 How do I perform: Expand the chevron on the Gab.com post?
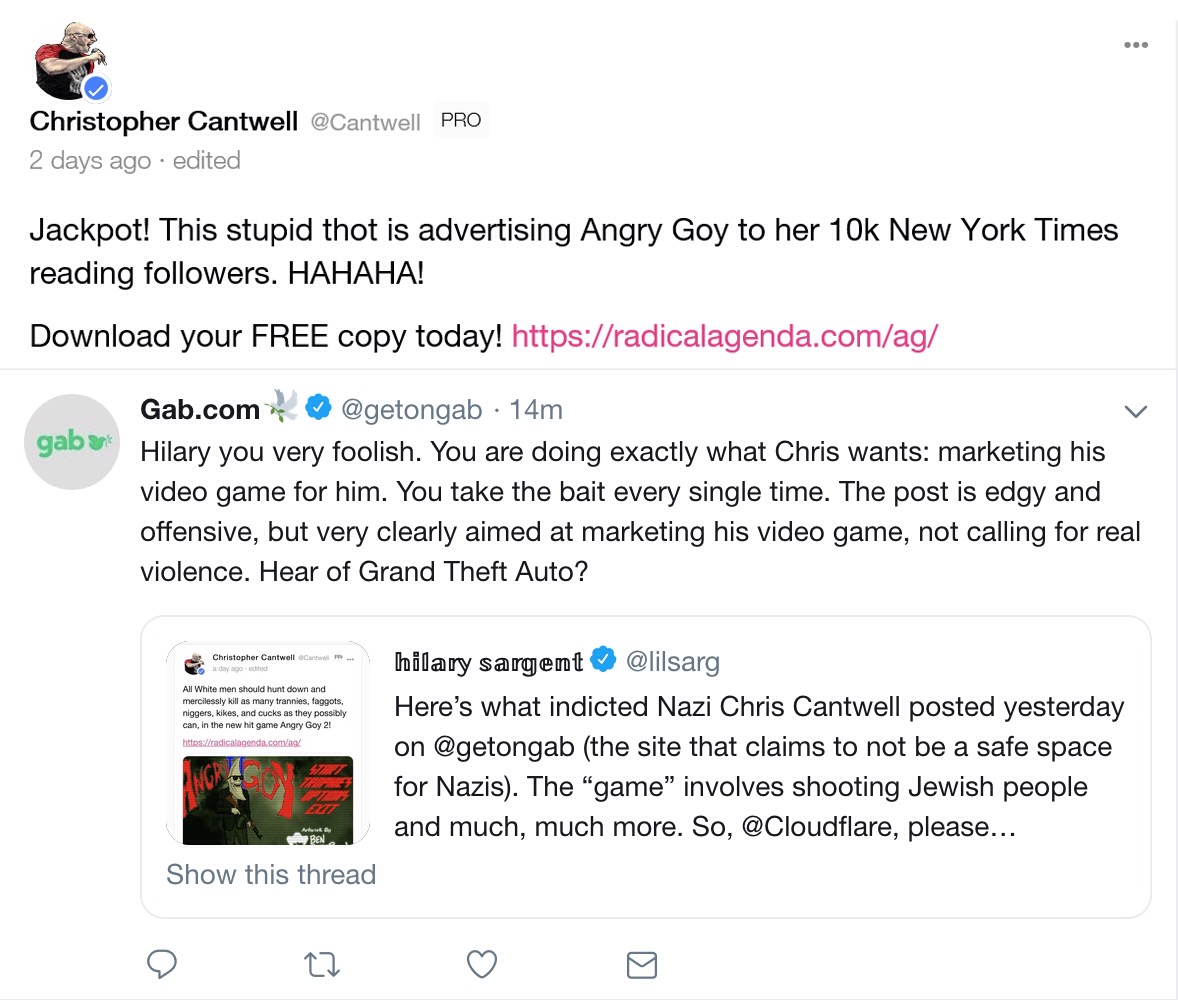pos(1135,410)
